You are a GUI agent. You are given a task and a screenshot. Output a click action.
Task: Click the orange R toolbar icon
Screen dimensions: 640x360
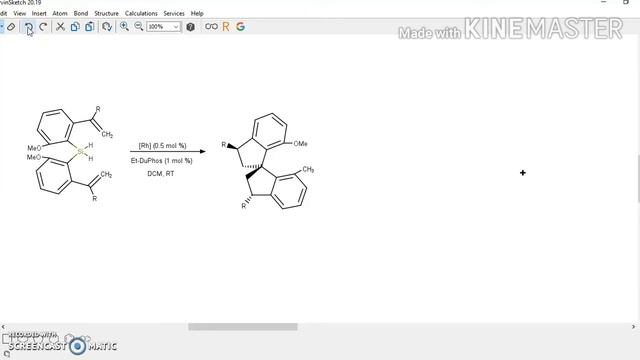pyautogui.click(x=226, y=27)
